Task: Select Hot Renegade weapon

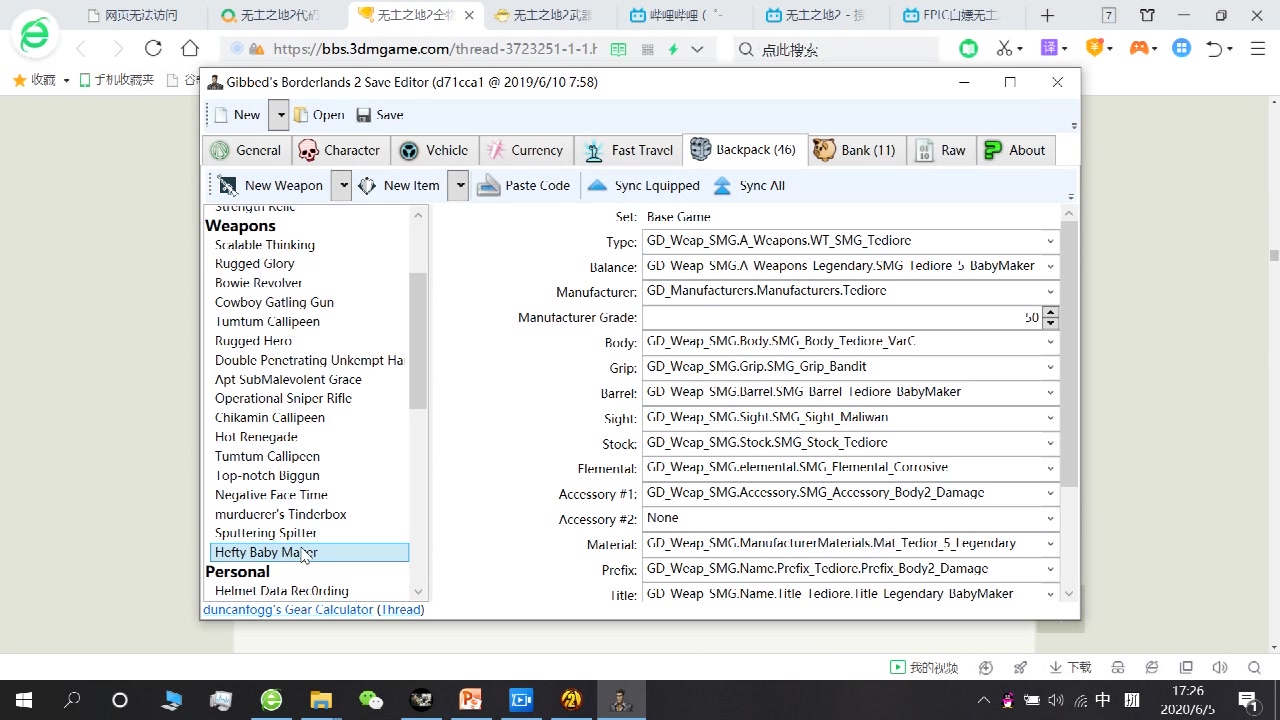Action: pyautogui.click(x=256, y=437)
